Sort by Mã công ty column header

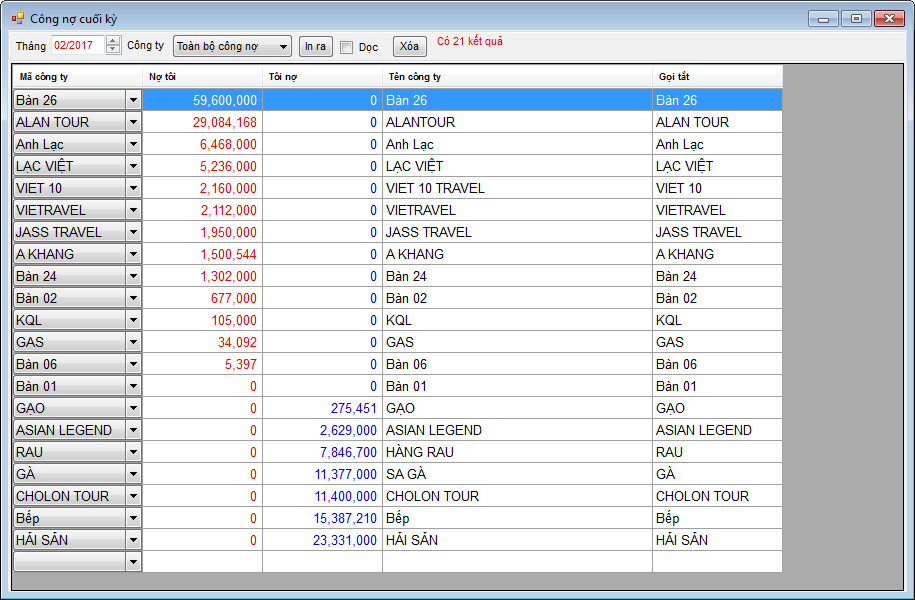click(78, 77)
